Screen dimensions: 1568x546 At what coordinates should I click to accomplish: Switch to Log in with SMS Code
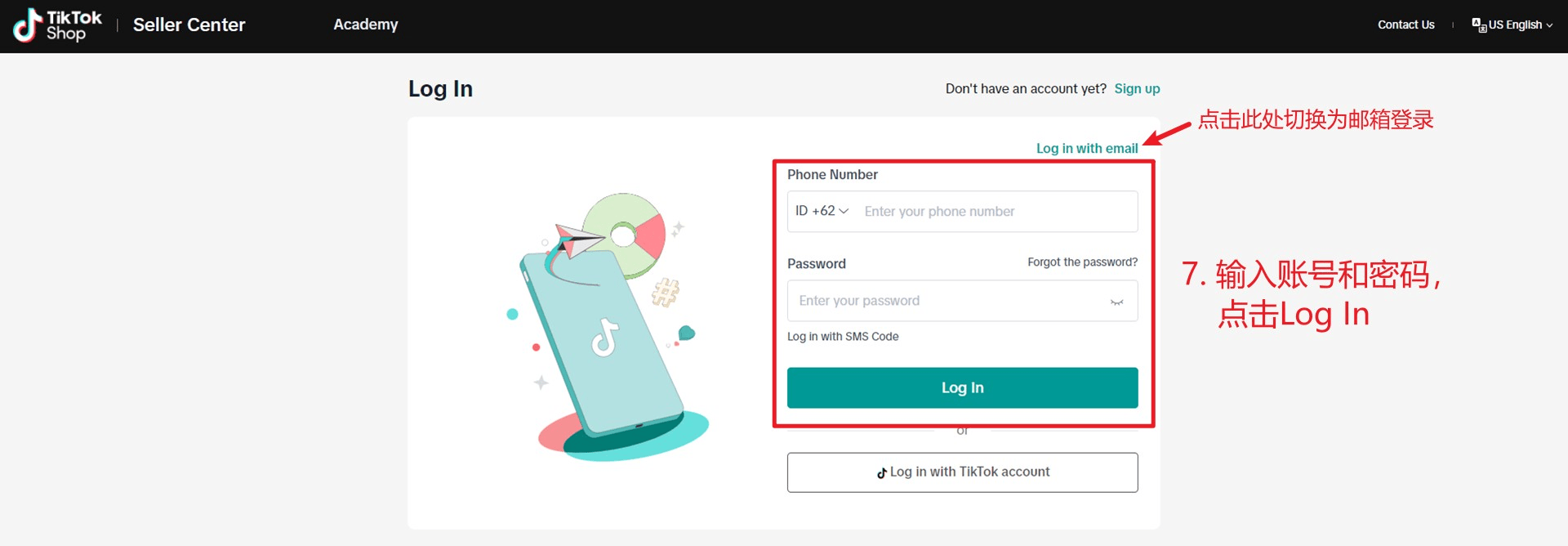pyautogui.click(x=843, y=337)
